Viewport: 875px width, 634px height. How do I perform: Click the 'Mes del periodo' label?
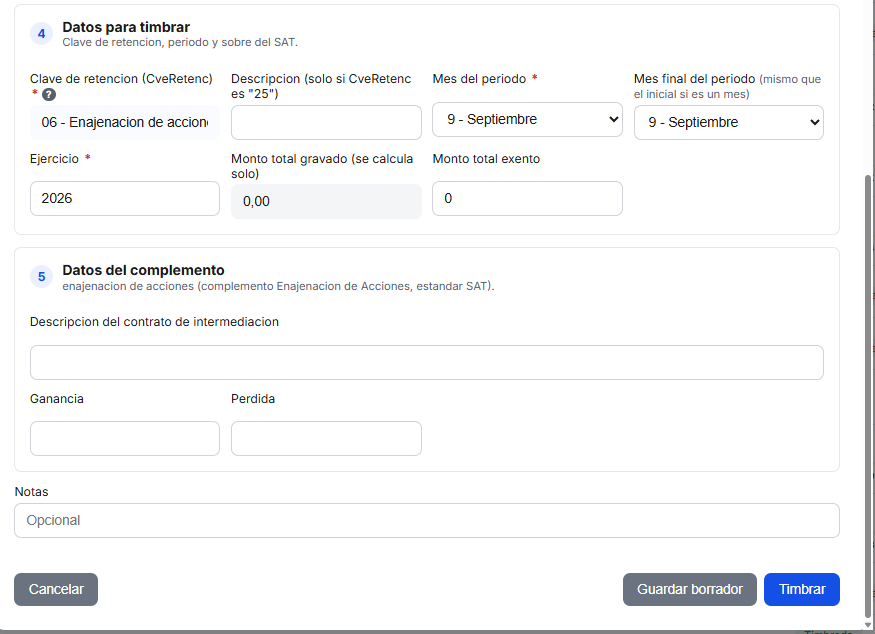479,79
